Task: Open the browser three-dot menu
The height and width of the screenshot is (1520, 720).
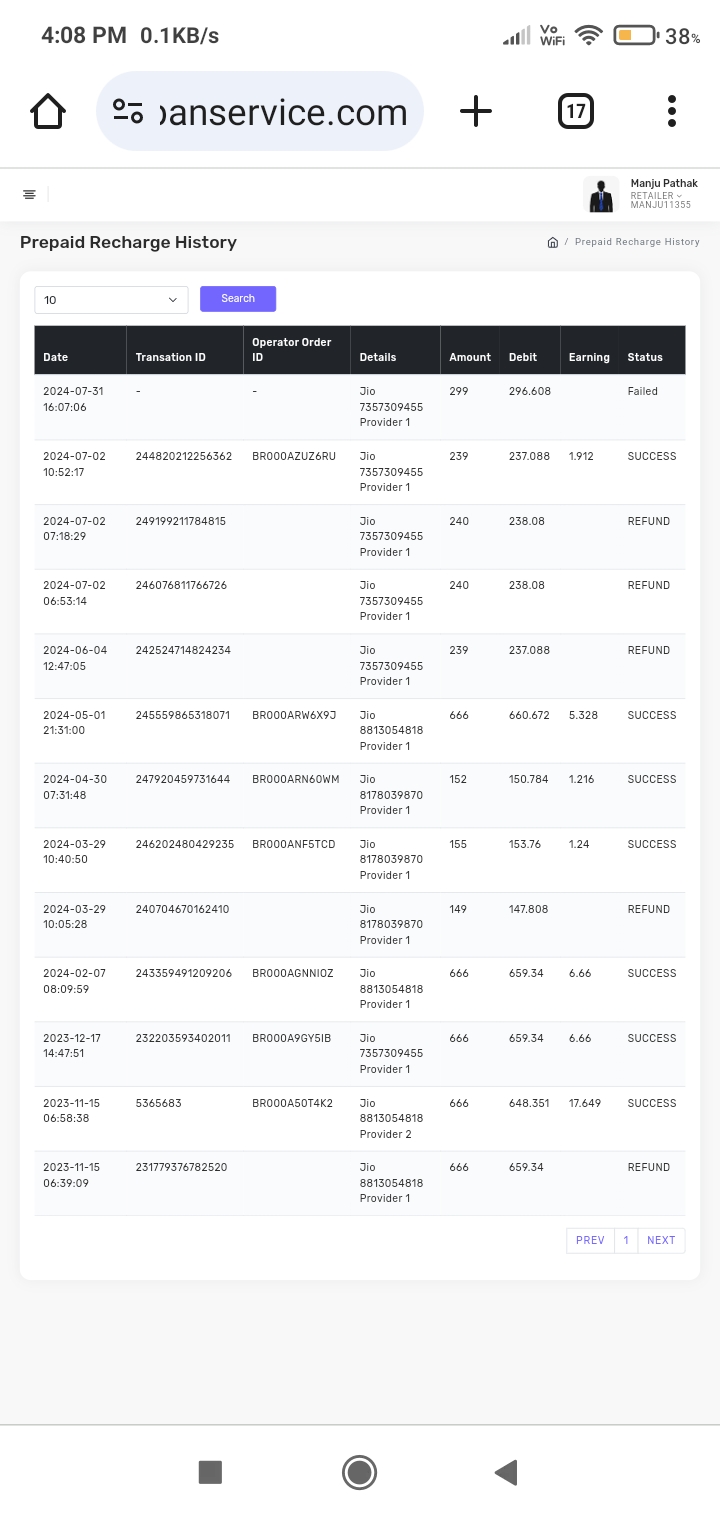Action: 672,111
